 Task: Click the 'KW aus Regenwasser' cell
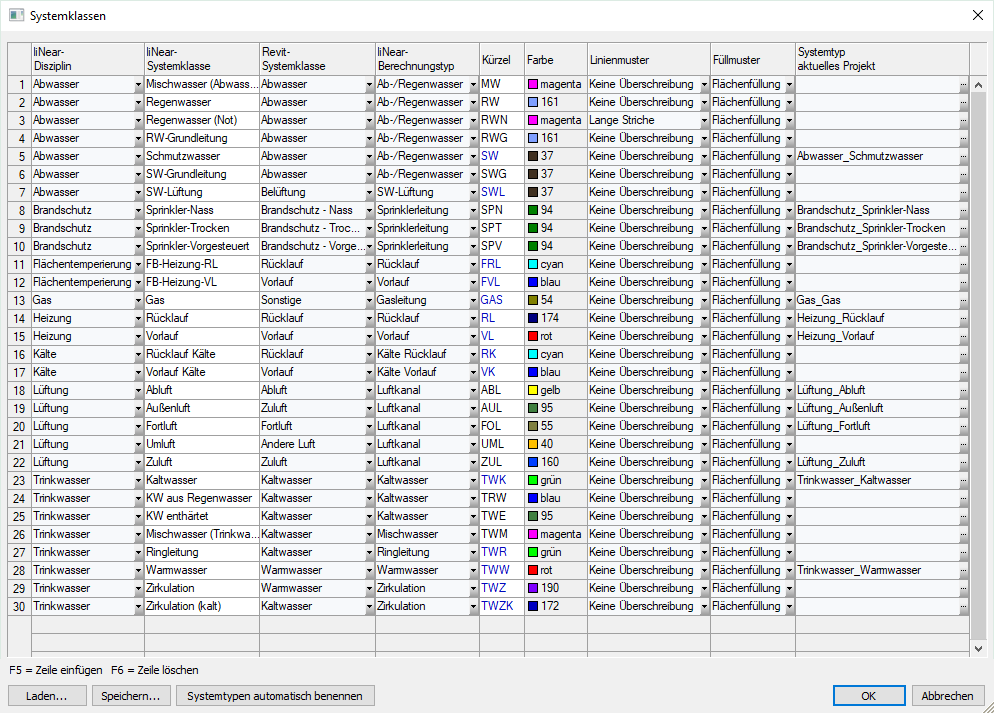202,499
